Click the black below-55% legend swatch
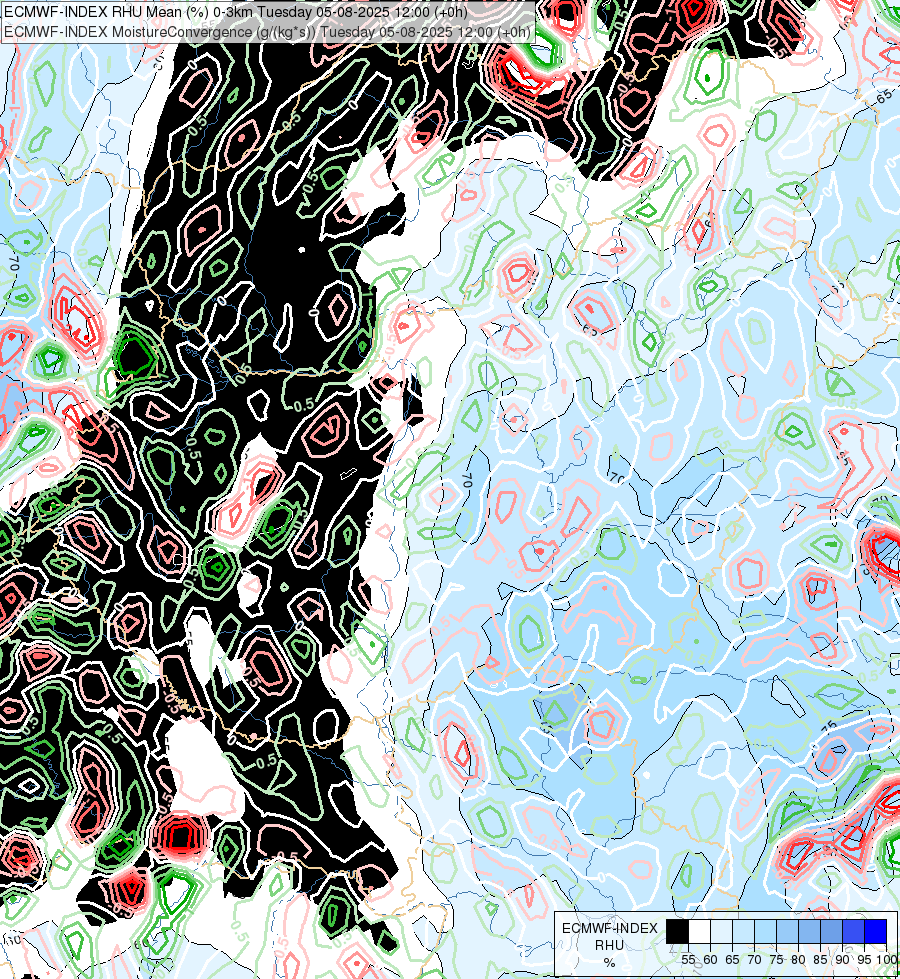This screenshot has width=900, height=979. pyautogui.click(x=678, y=932)
